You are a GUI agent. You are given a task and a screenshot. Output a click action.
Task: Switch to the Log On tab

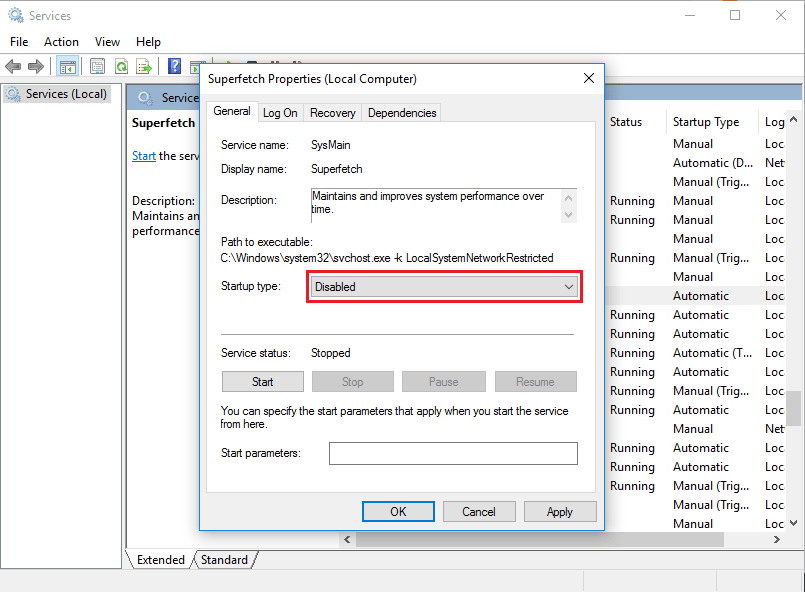coord(280,113)
